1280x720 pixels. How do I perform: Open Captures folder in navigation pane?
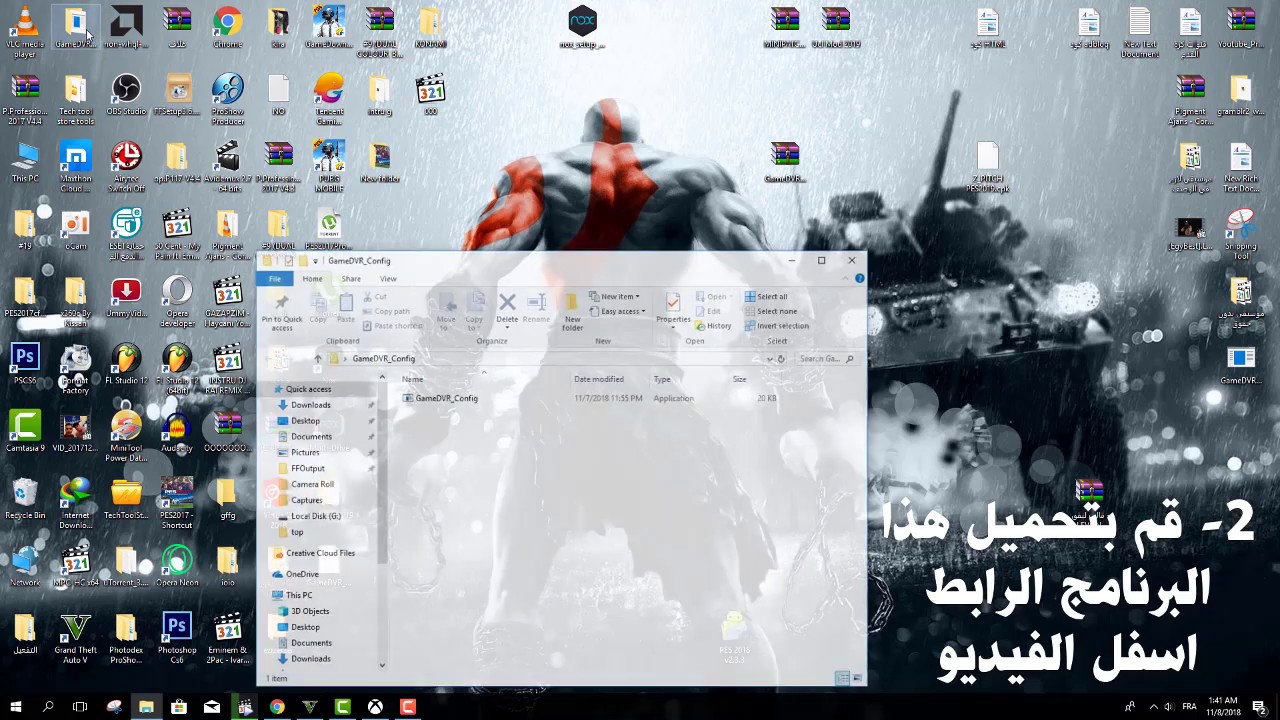pos(306,500)
